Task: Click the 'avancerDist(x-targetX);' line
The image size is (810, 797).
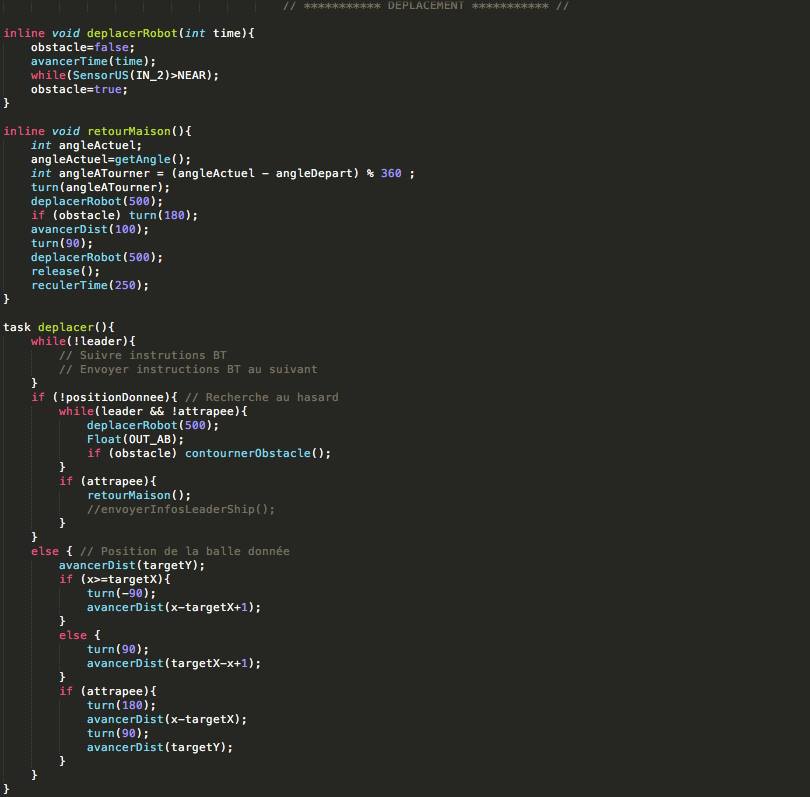Action: [166, 719]
